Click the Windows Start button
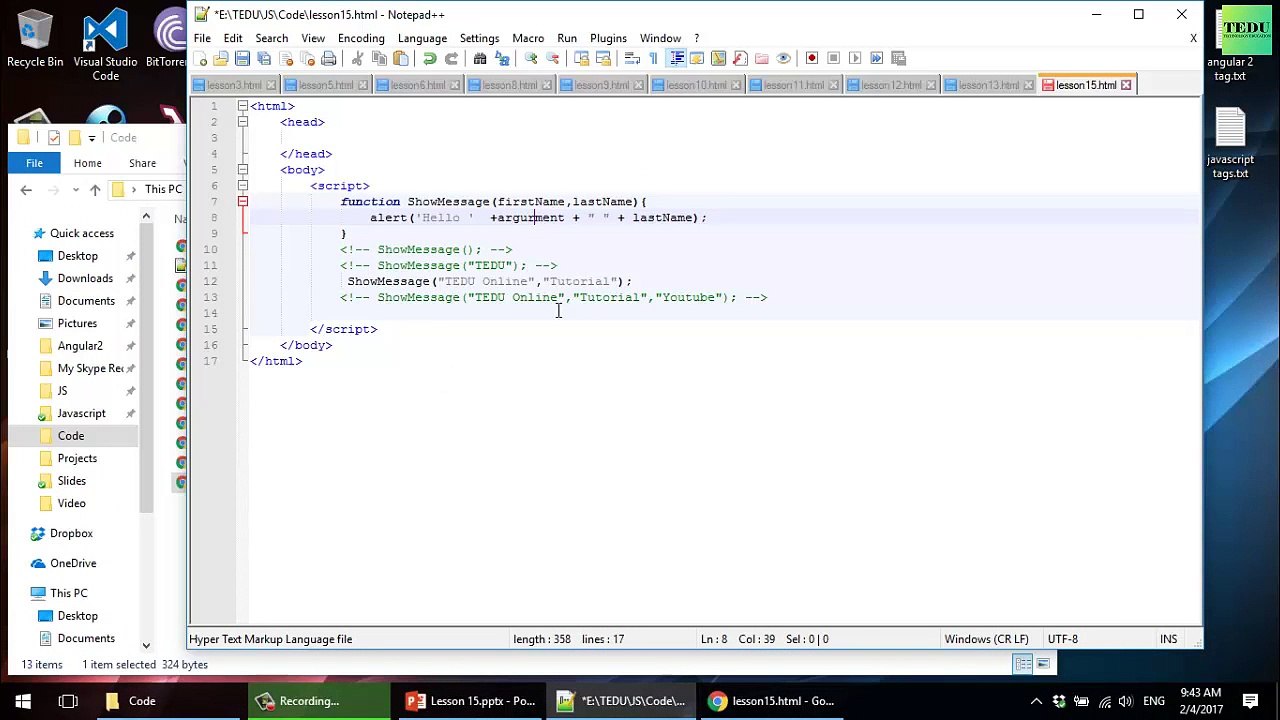Viewport: 1280px width, 720px height. pyautogui.click(x=23, y=701)
